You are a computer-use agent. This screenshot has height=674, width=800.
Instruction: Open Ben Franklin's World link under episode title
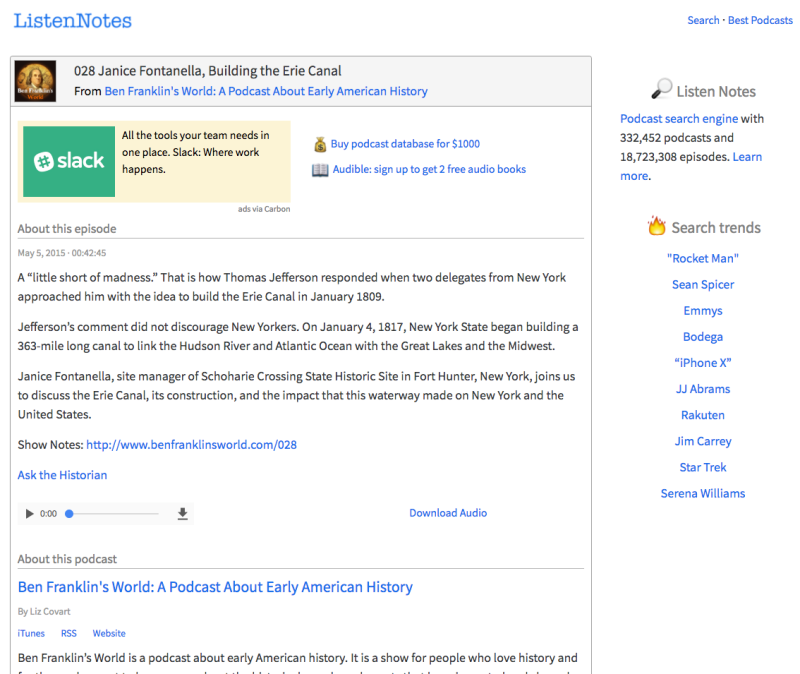[266, 91]
